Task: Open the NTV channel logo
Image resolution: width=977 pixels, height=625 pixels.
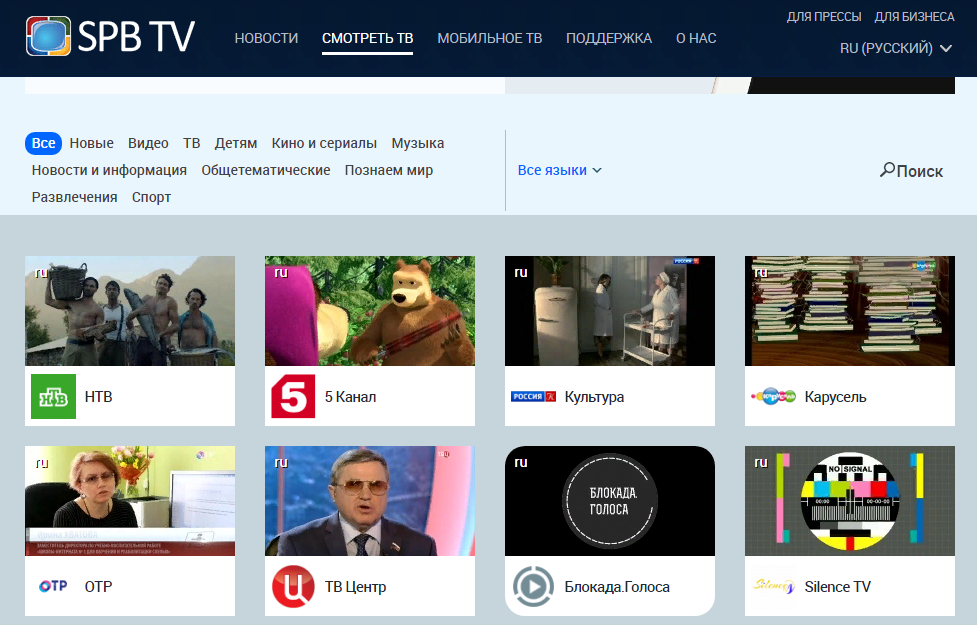Action: (x=53, y=396)
